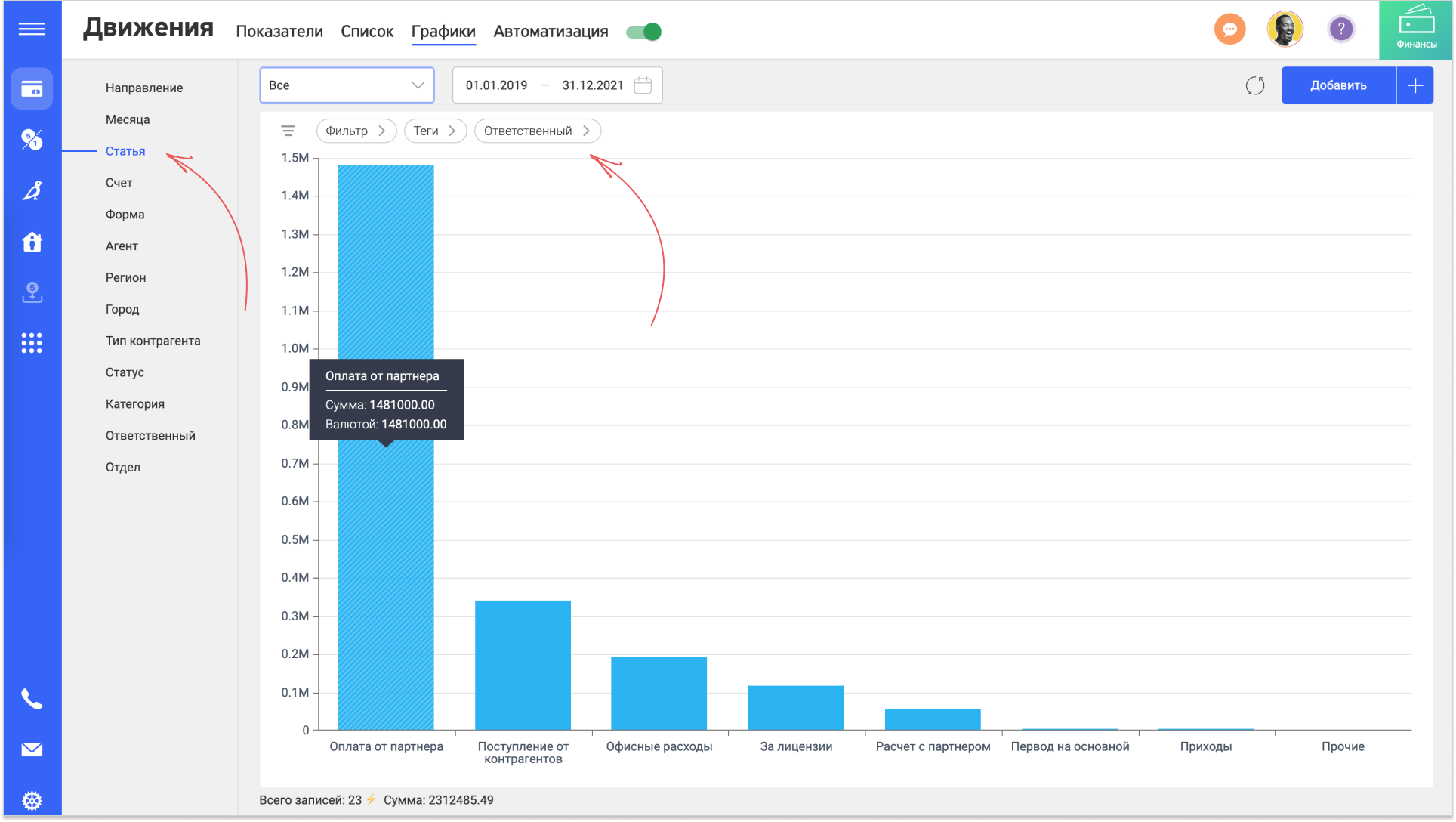Toggle the Автоматизация switch

644,32
